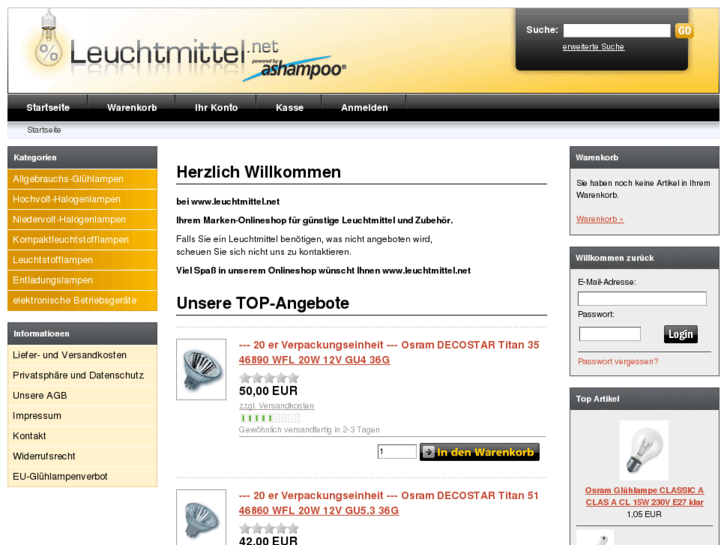
Task: Open the Kontakt page
Action: [x=82, y=436]
